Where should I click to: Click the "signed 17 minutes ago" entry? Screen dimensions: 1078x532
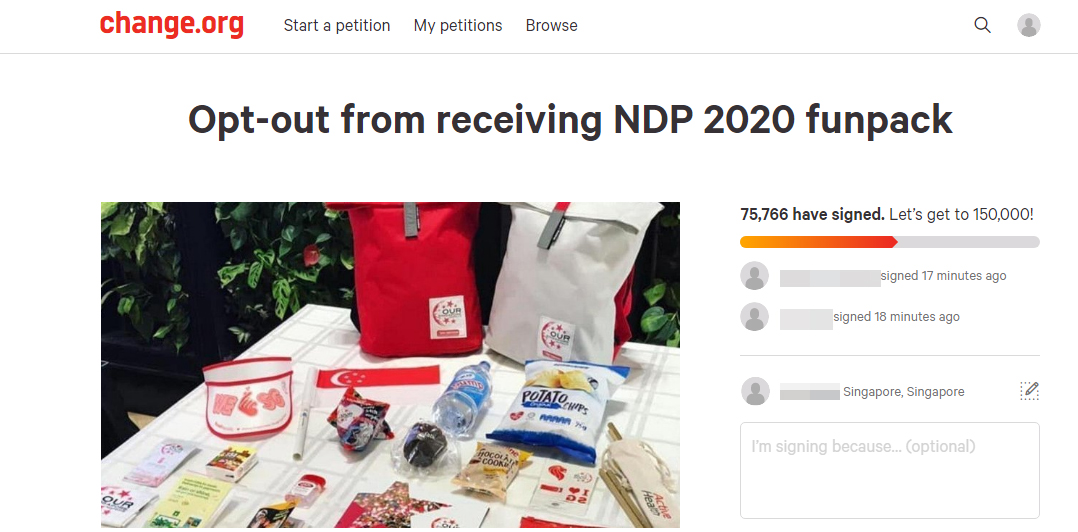(x=943, y=276)
